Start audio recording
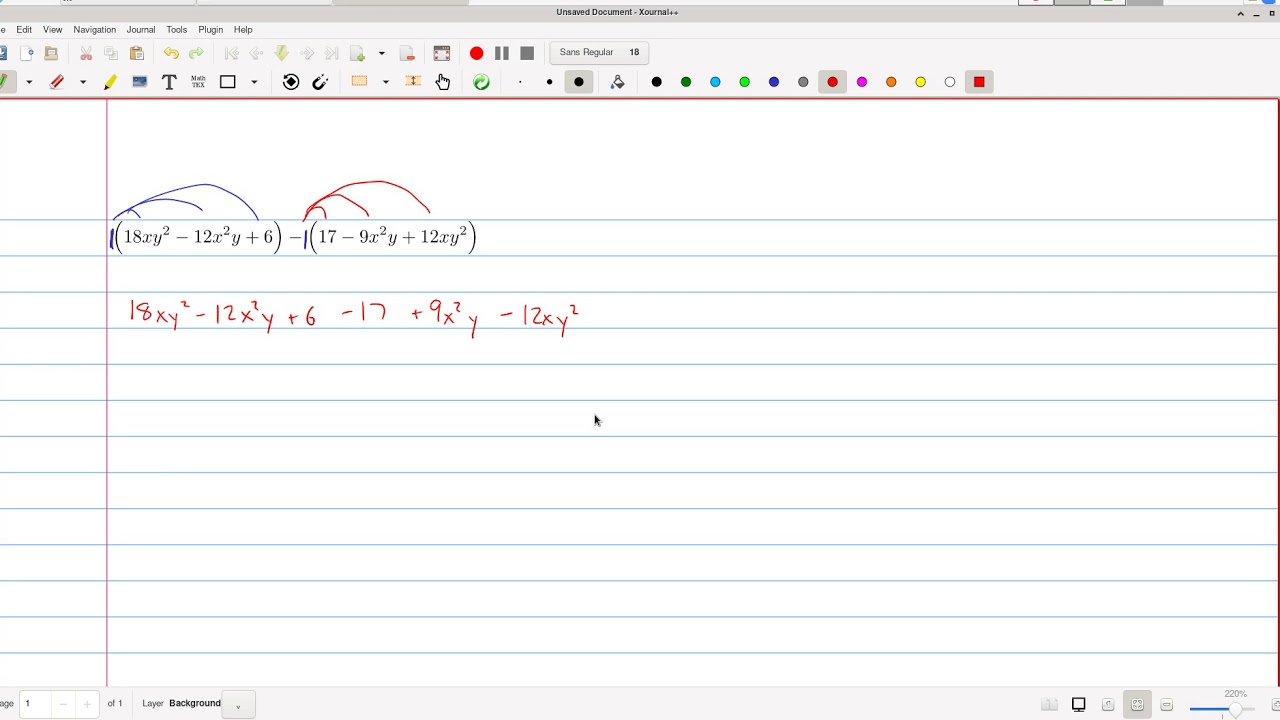 [x=476, y=53]
